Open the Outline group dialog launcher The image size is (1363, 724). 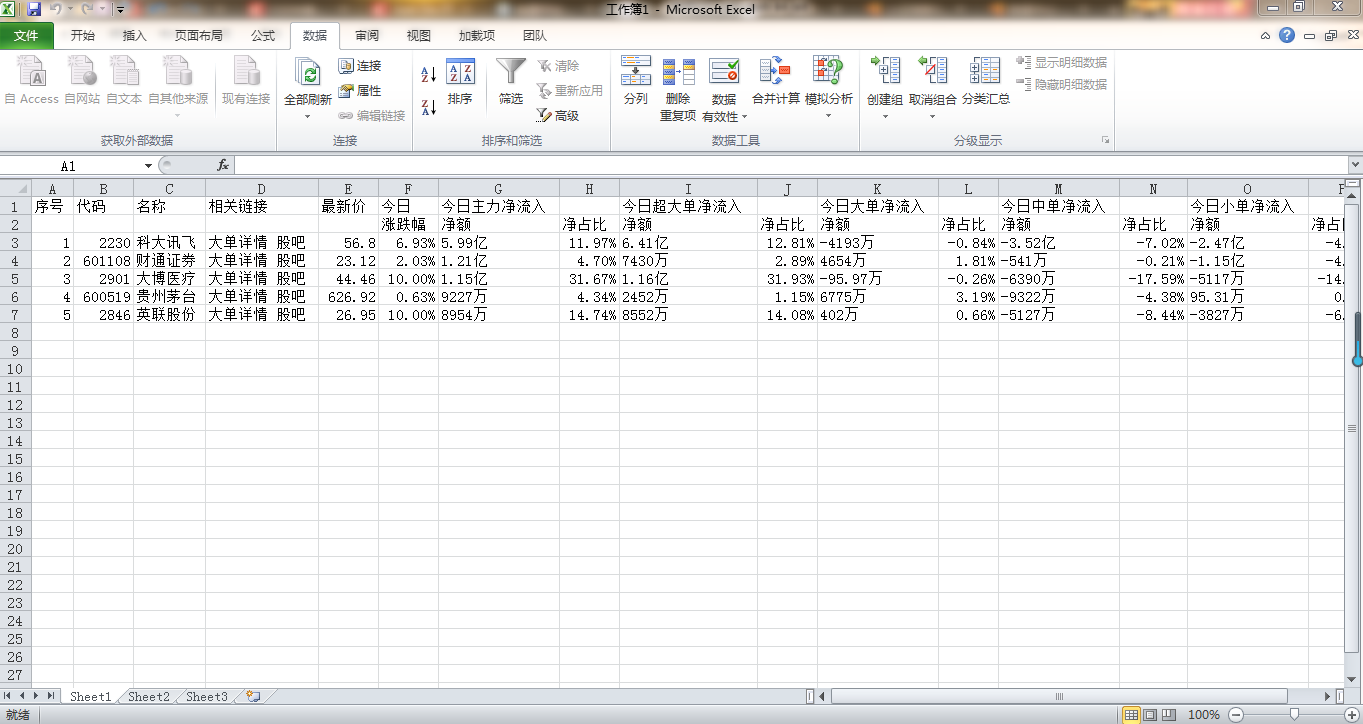click(x=1106, y=141)
